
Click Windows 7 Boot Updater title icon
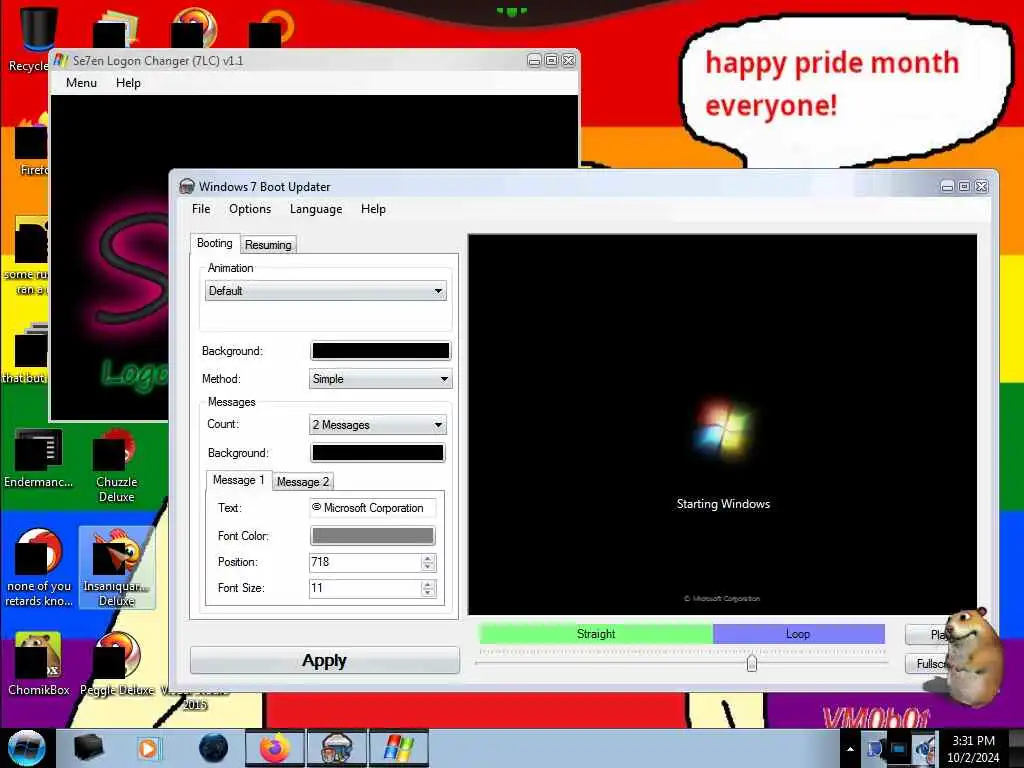pyautogui.click(x=187, y=186)
